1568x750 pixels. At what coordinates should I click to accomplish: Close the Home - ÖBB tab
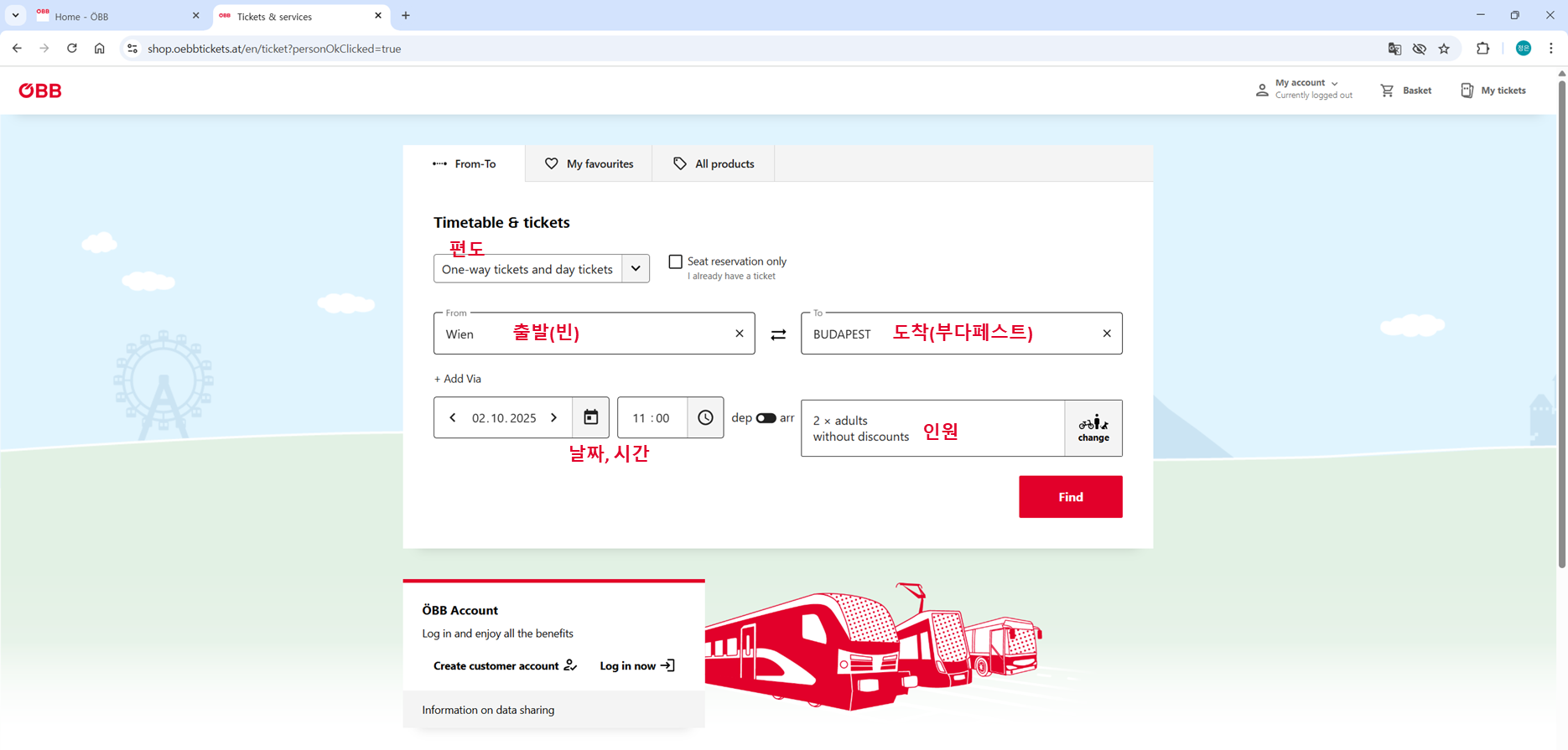196,16
